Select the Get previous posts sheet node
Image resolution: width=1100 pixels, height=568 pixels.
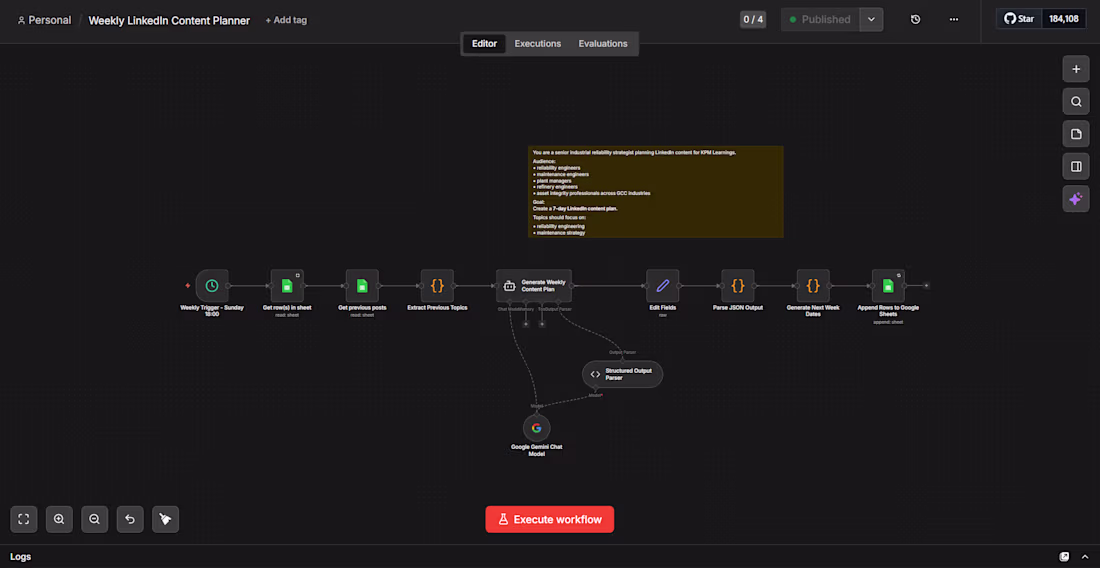click(x=362, y=285)
